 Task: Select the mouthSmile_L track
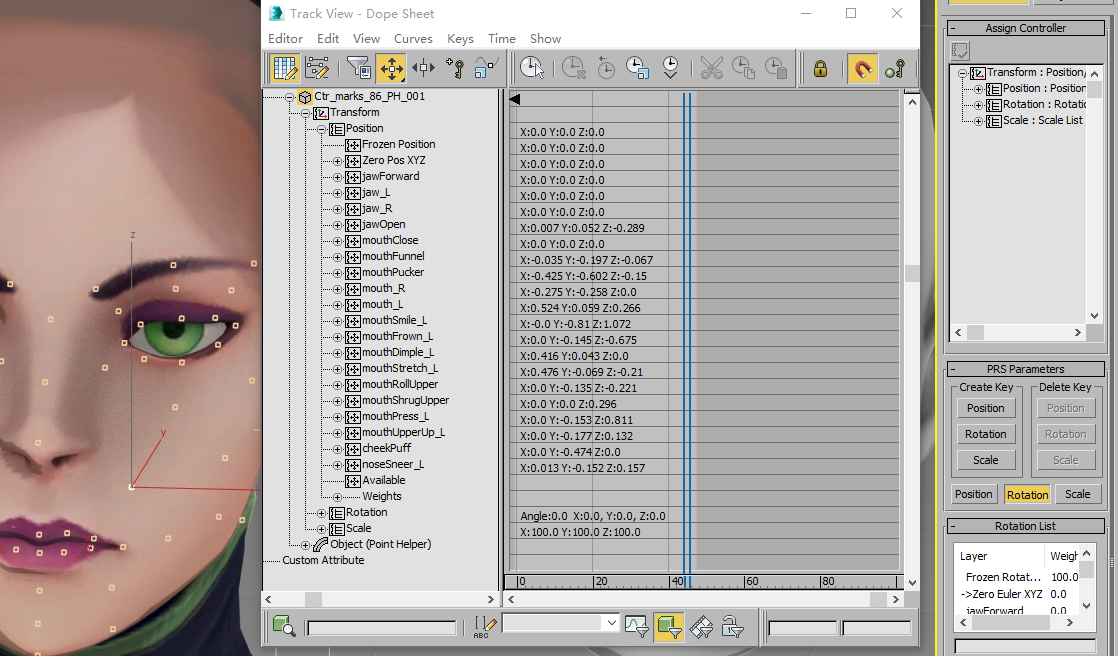[x=394, y=320]
